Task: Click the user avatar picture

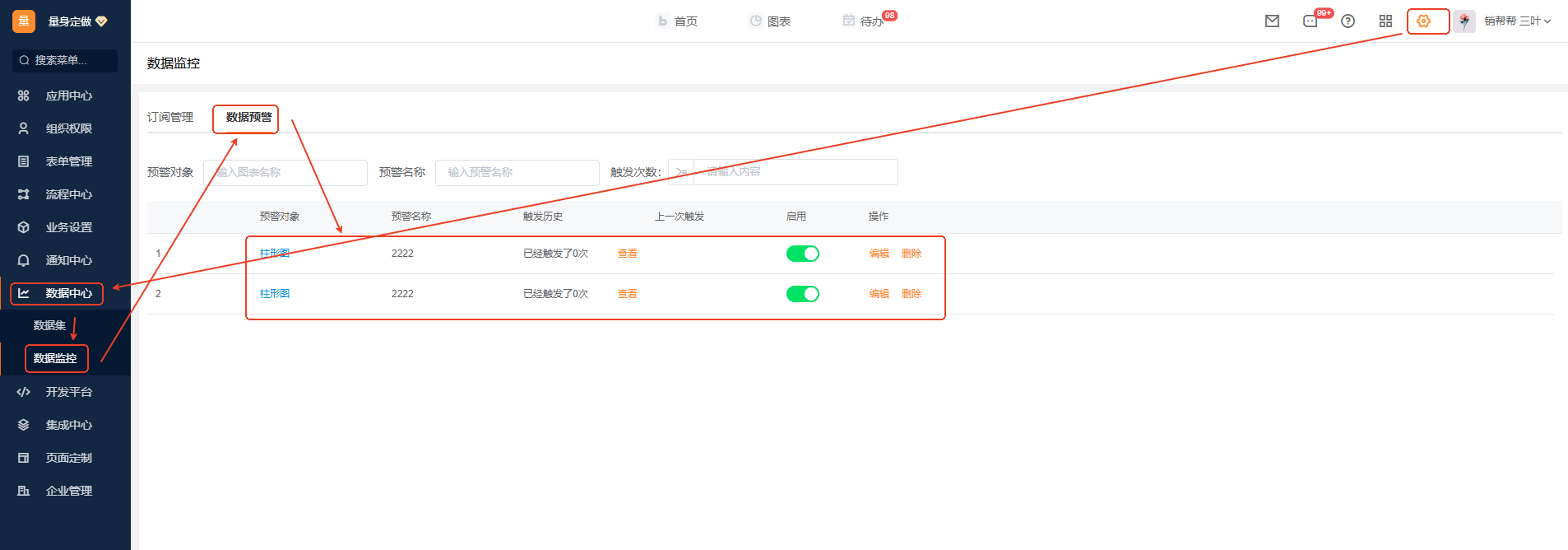Action: (1464, 21)
